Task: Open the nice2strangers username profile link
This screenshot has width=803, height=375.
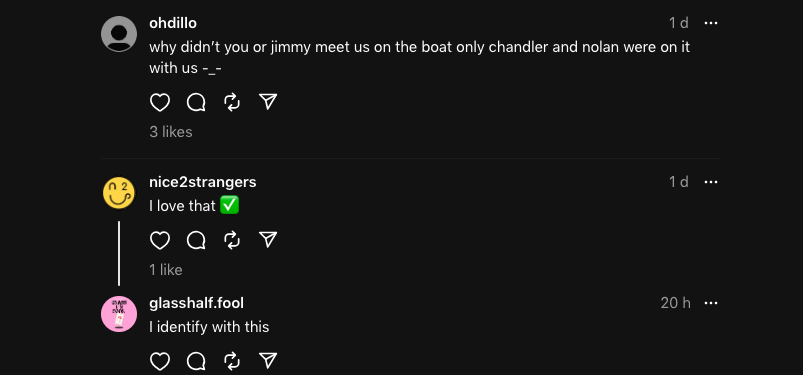Action: click(203, 182)
